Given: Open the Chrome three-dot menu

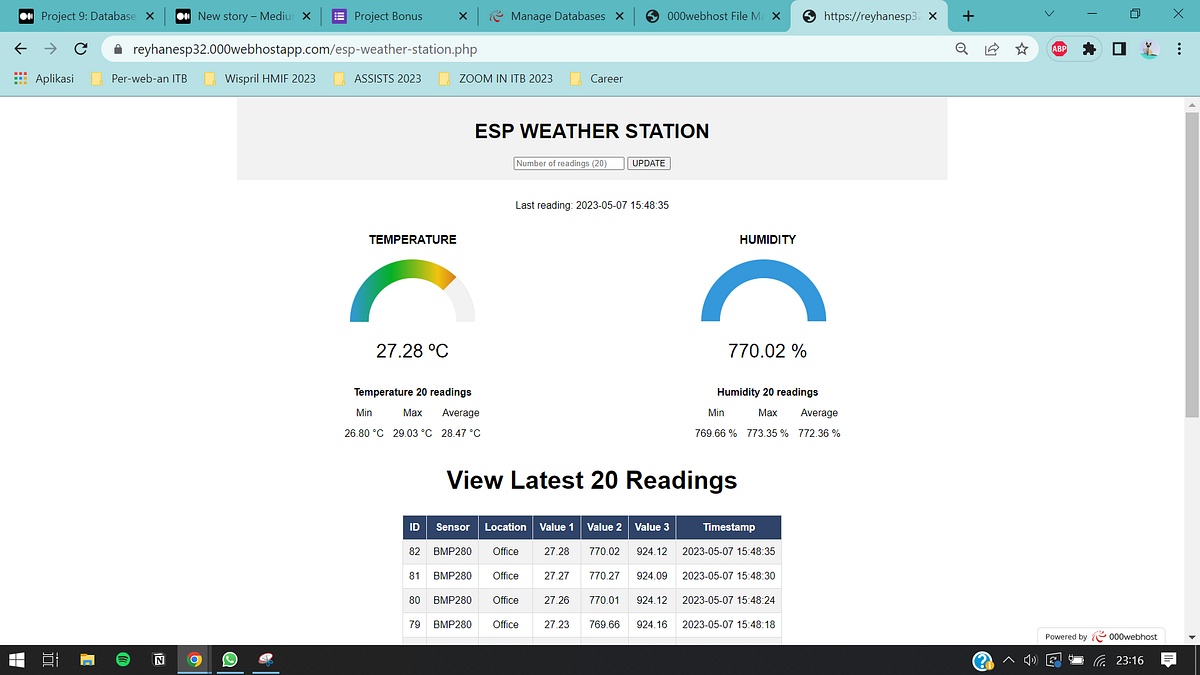Looking at the screenshot, I should coord(1177,48).
